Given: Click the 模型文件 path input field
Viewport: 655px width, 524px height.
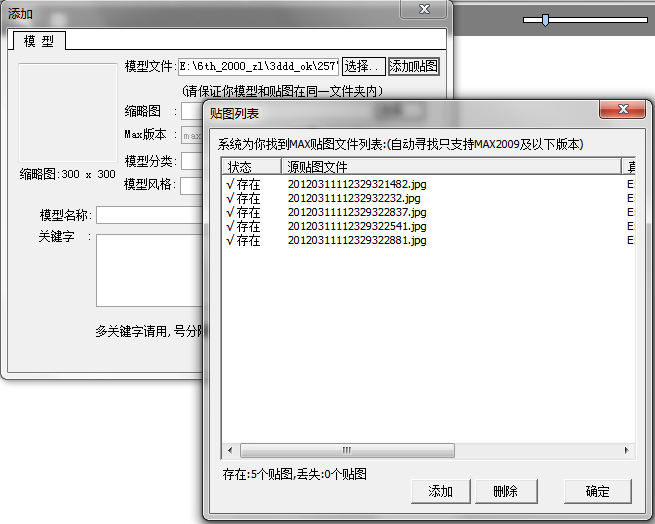Looking at the screenshot, I should tap(258, 66).
